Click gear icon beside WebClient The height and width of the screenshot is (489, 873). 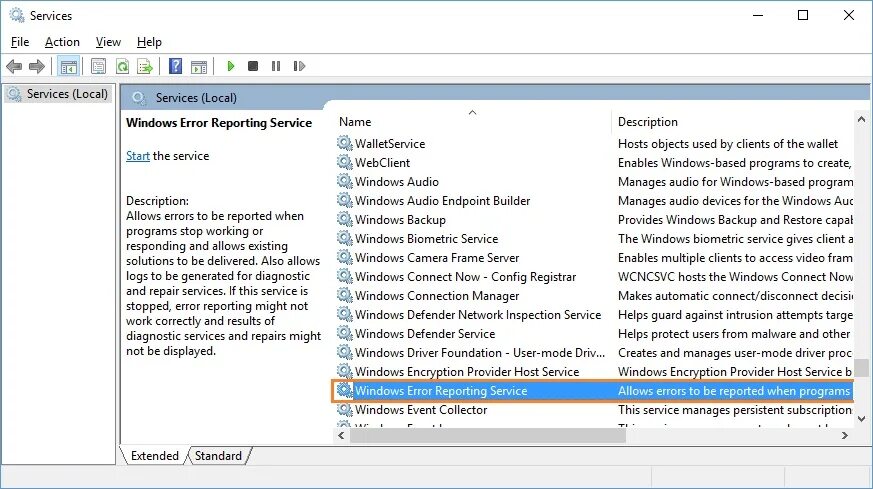(345, 162)
